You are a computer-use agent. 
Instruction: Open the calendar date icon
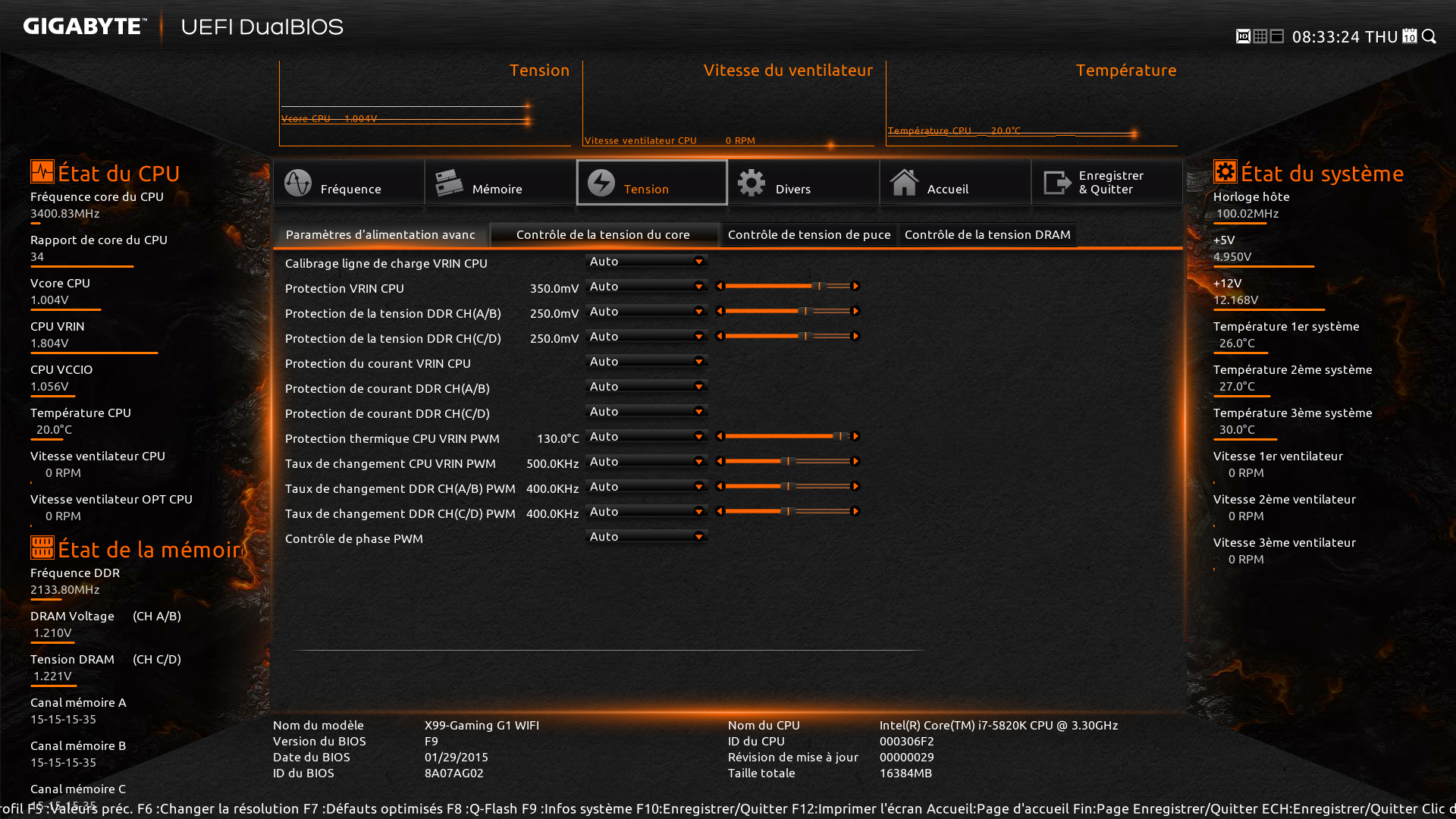(1410, 36)
